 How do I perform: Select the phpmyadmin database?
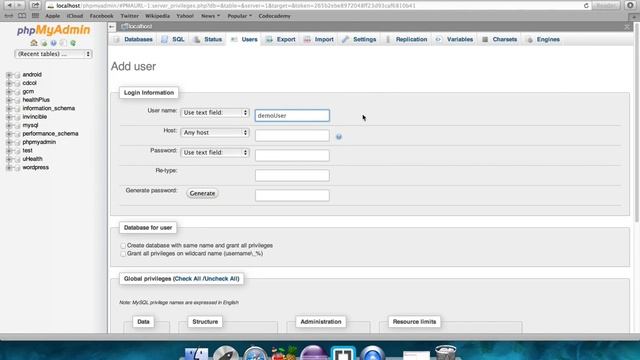(39, 142)
